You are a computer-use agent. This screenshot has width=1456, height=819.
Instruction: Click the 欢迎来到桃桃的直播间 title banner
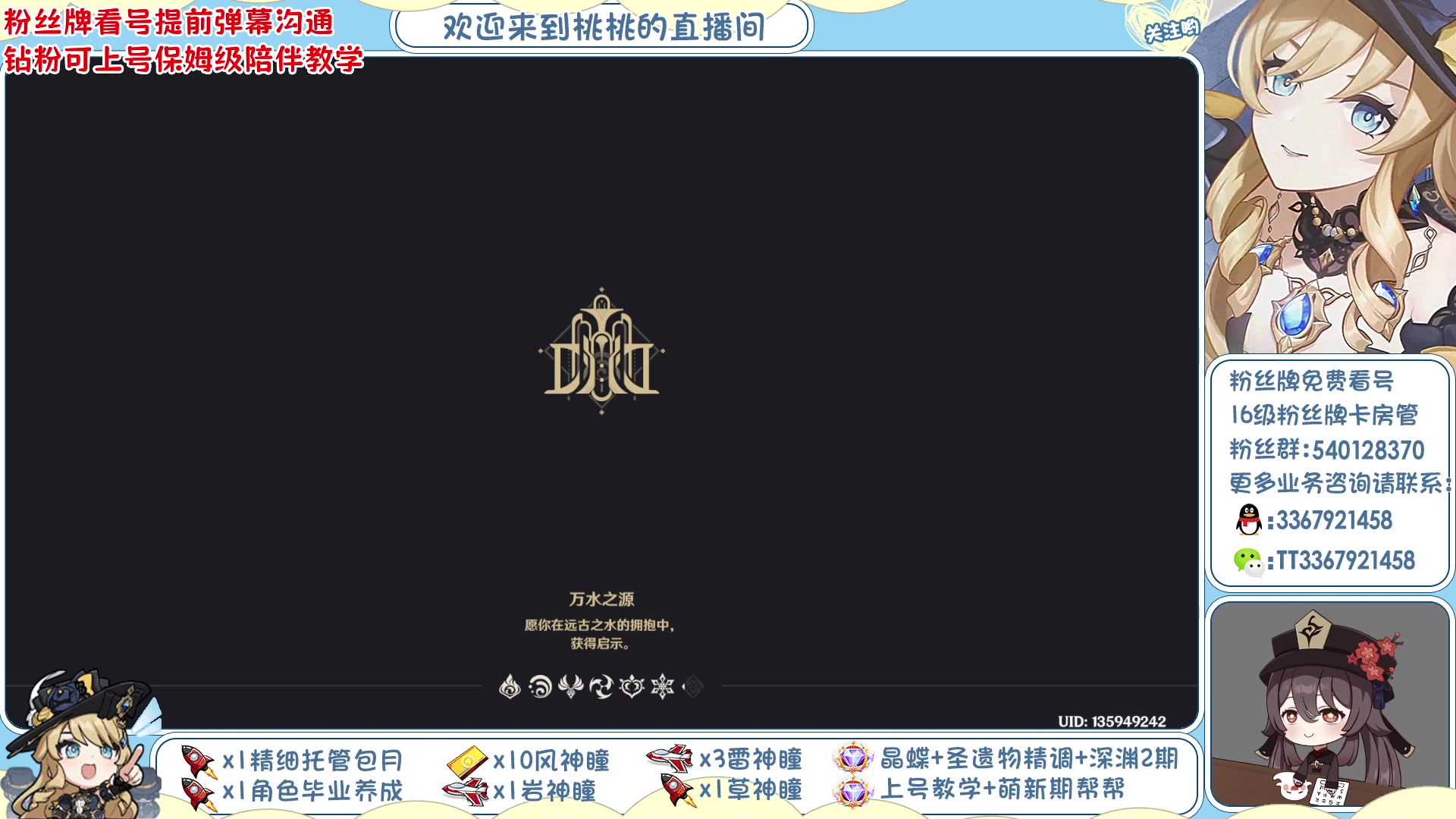tap(603, 28)
